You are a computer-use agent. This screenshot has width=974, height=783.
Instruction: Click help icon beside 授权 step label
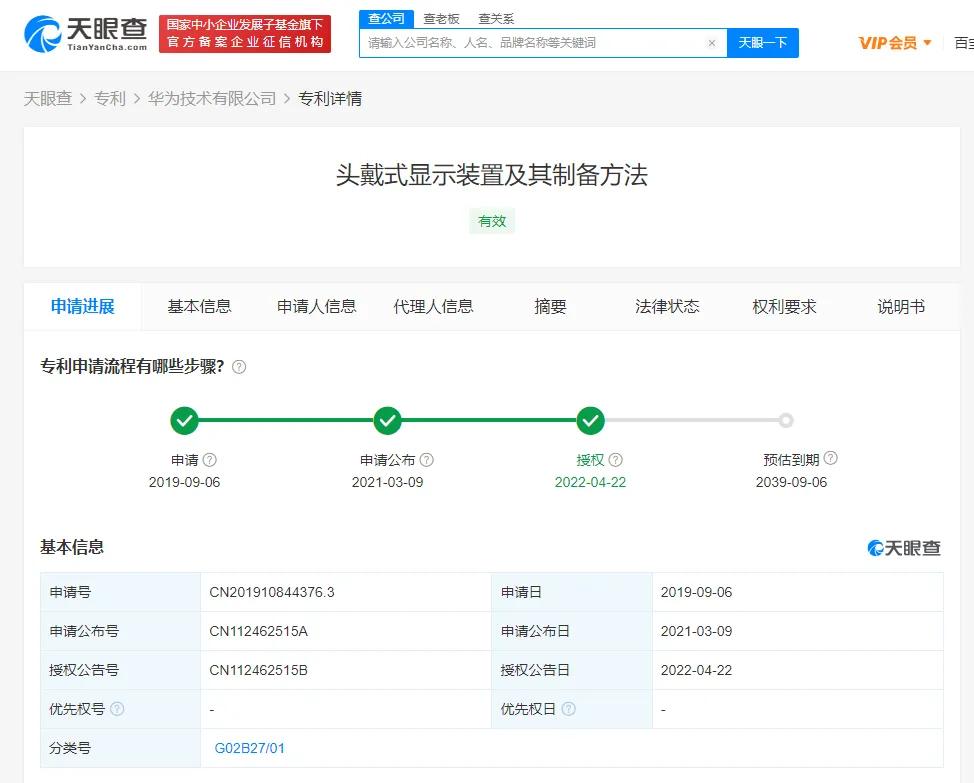pyautogui.click(x=616, y=459)
